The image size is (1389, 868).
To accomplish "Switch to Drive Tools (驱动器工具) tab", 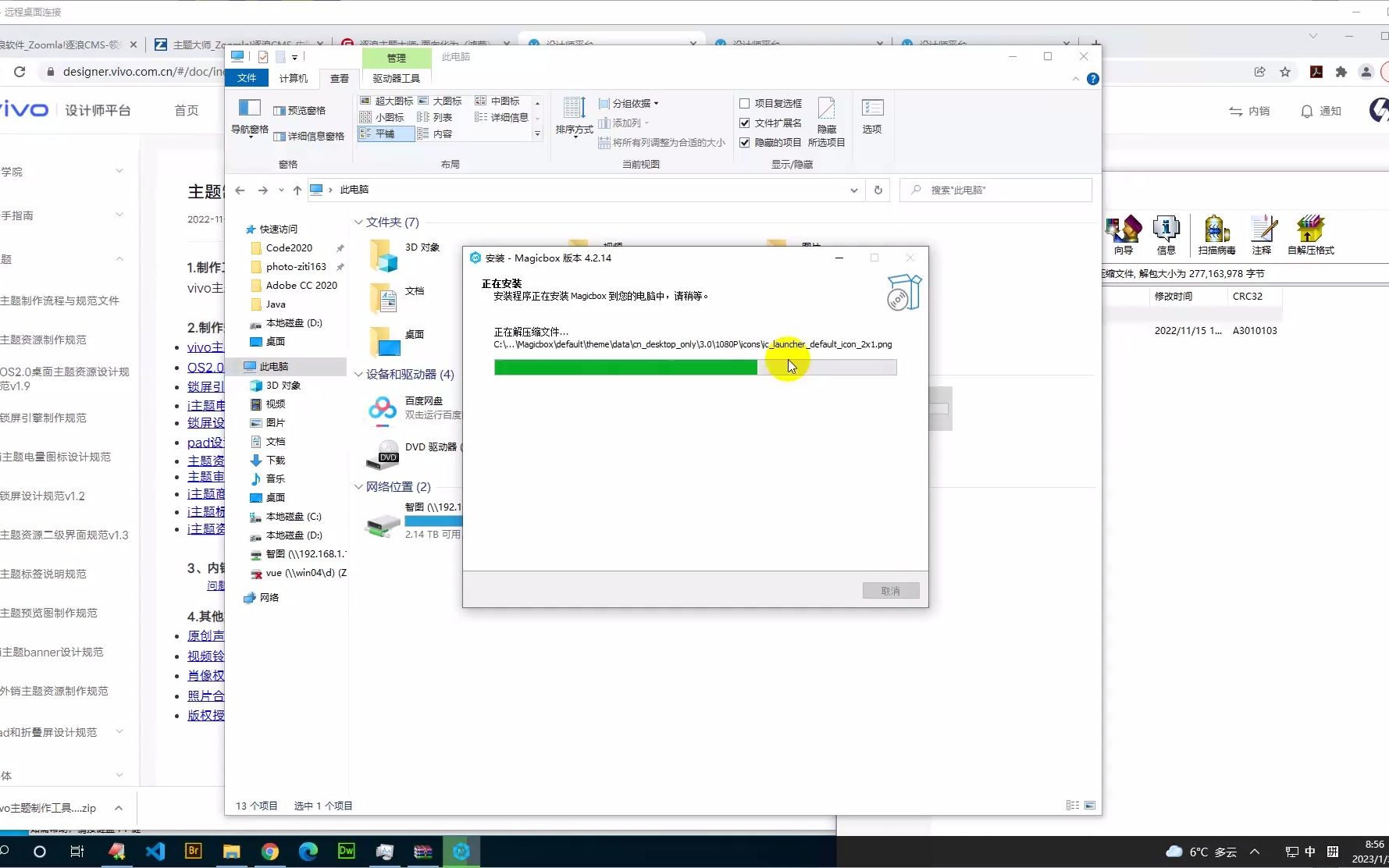I will (397, 78).
